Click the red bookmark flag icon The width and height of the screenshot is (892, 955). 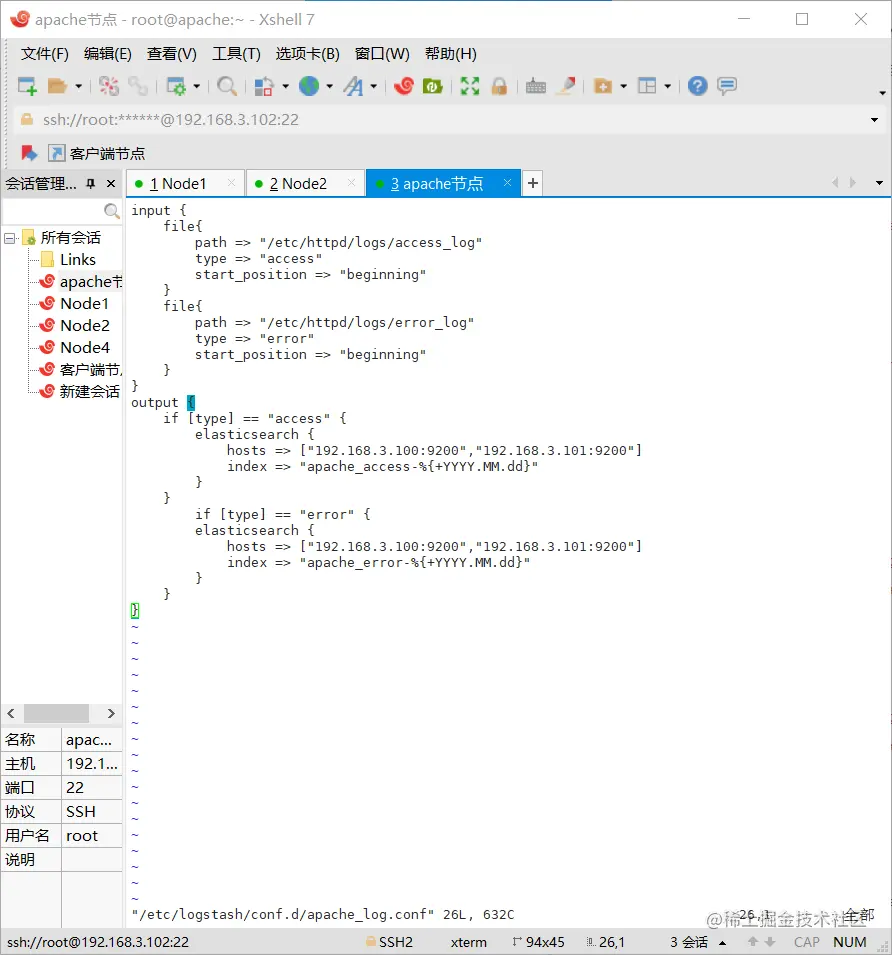pos(29,153)
